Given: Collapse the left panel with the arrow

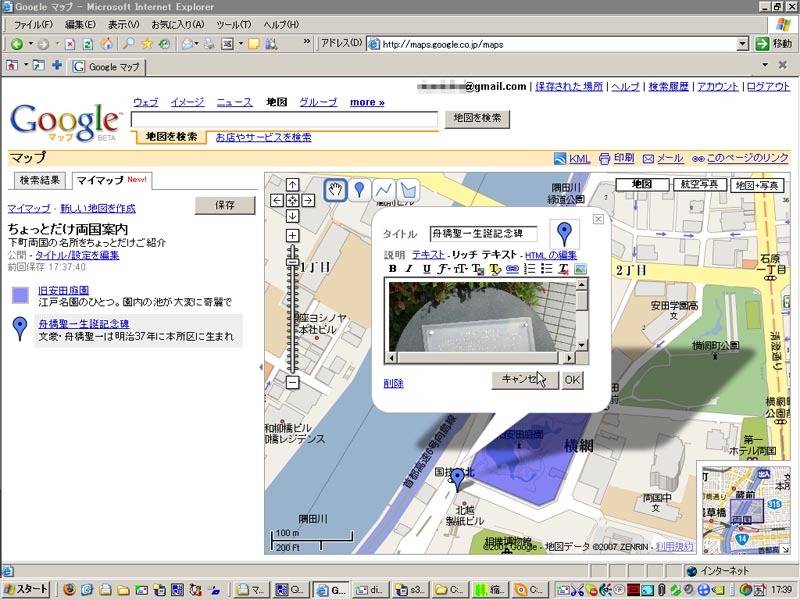Looking at the screenshot, I should tap(261, 367).
